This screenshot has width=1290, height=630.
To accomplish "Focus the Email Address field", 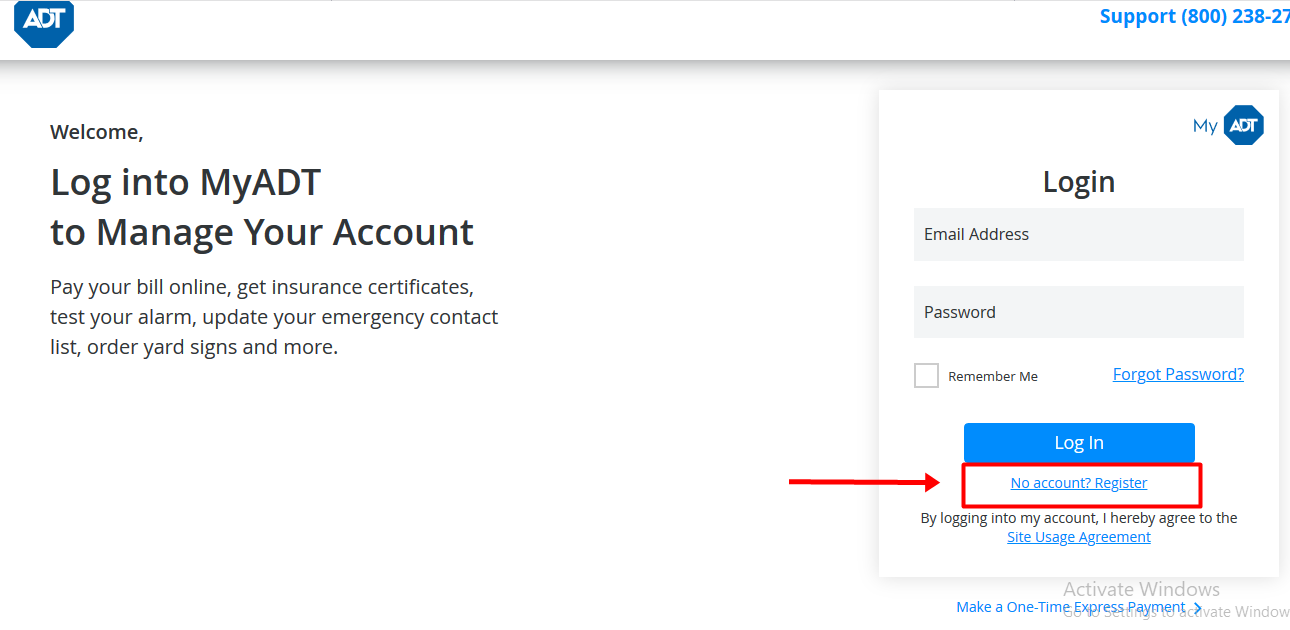I will tap(1078, 234).
